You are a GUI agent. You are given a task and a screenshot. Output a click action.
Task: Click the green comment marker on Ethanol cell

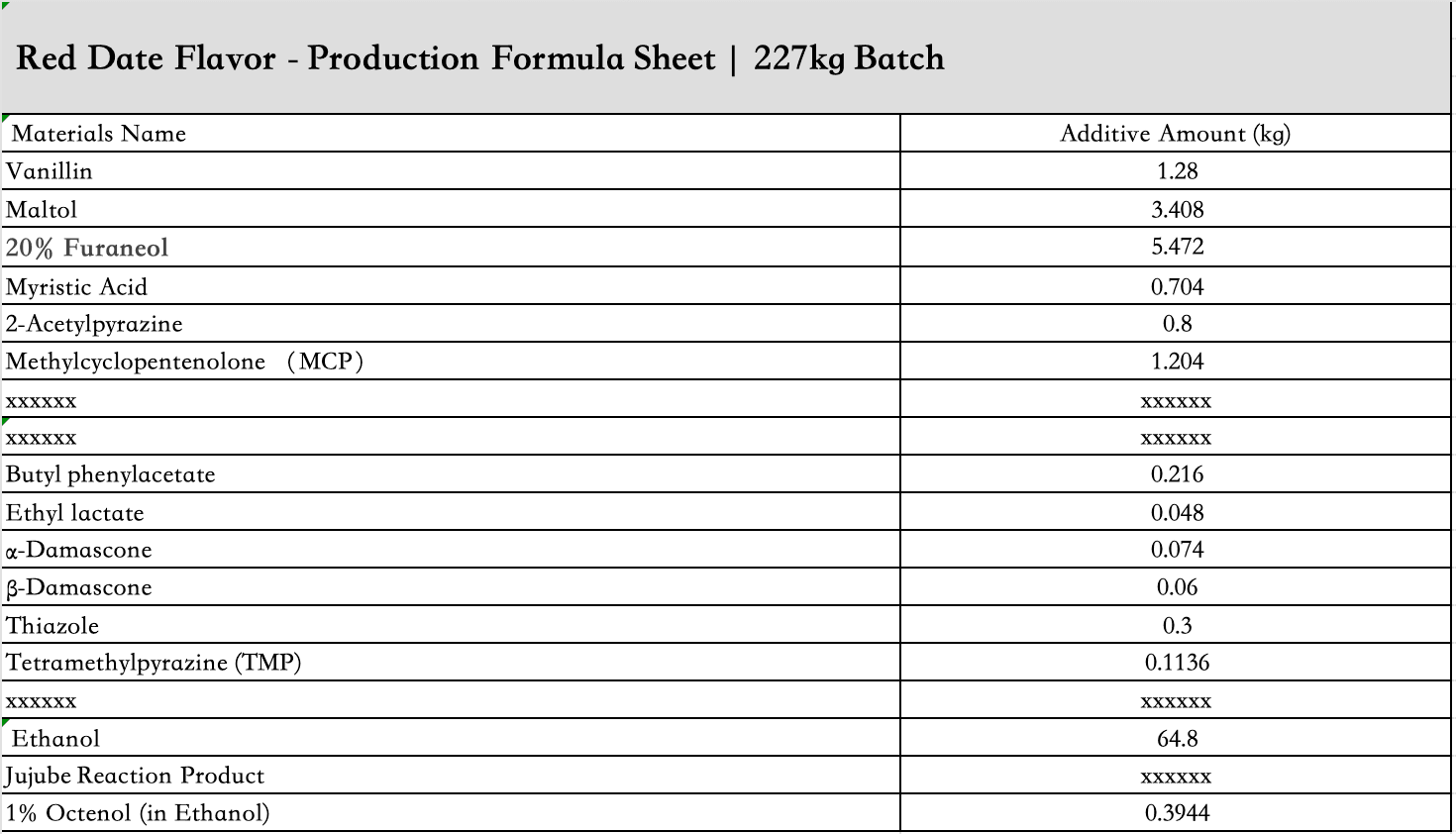(x=6, y=722)
